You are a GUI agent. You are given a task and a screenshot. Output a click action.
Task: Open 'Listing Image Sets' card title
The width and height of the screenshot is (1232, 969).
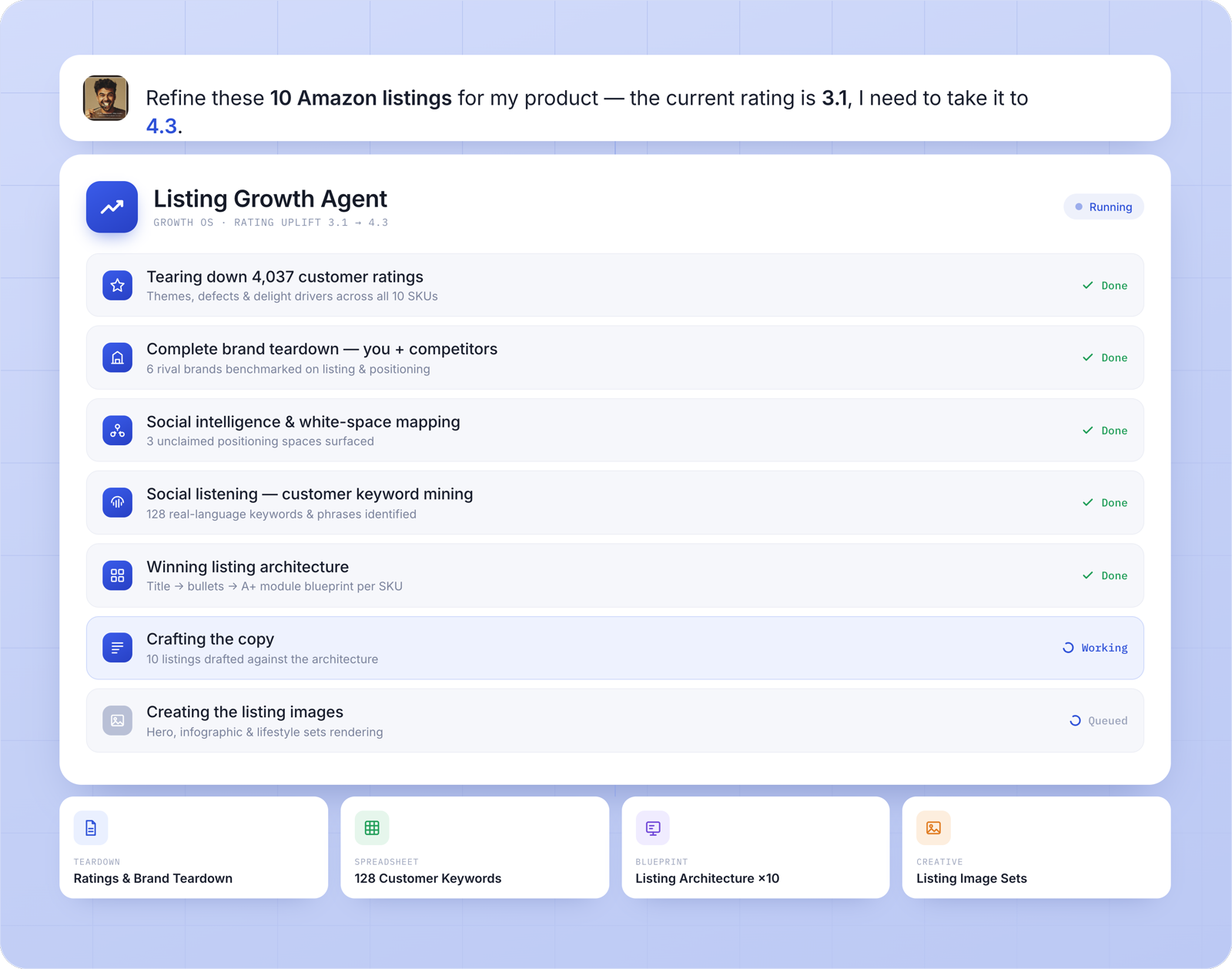click(x=972, y=878)
